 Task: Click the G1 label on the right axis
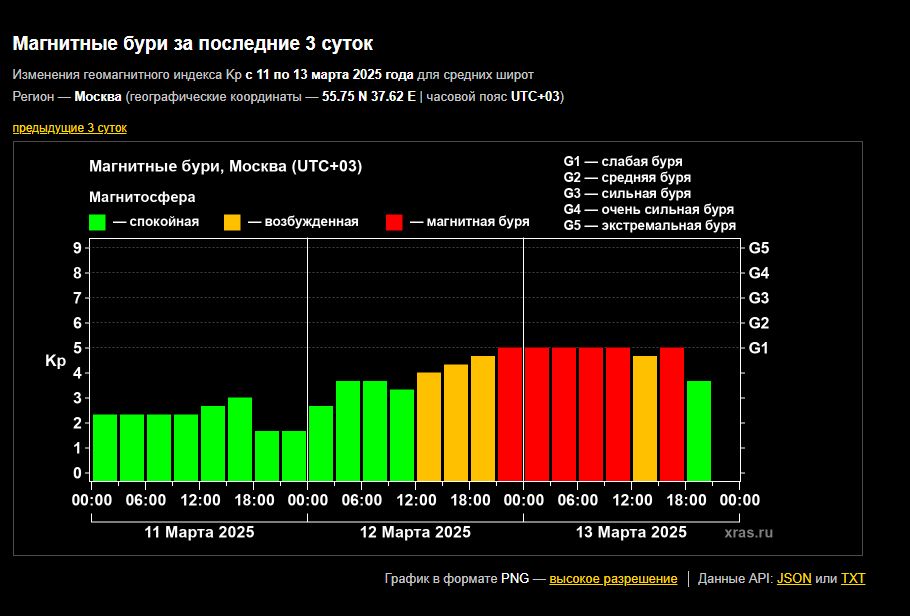(758, 348)
